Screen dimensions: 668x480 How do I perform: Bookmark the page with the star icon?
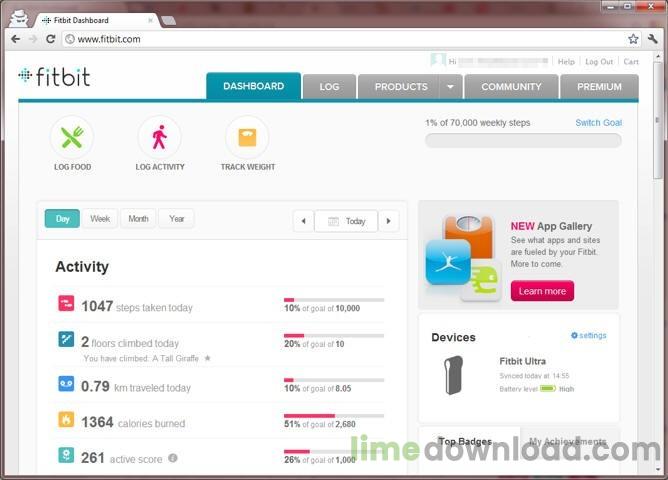[x=633, y=39]
